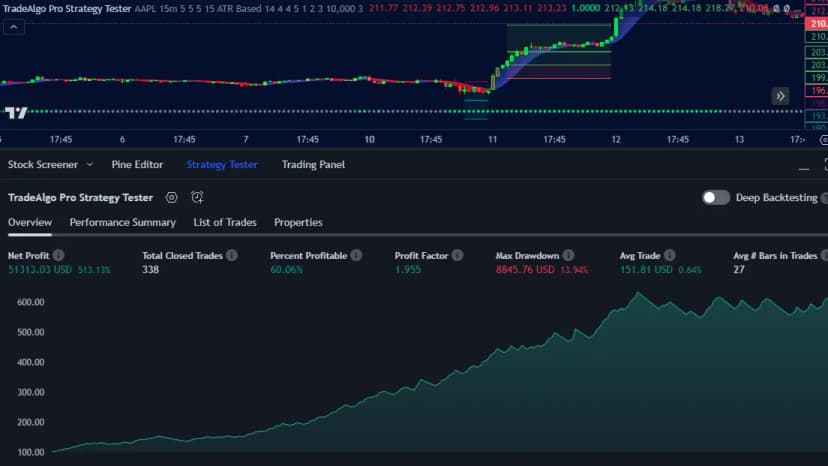The height and width of the screenshot is (466, 828).
Task: Click the time axis label 11
Action: point(492,139)
